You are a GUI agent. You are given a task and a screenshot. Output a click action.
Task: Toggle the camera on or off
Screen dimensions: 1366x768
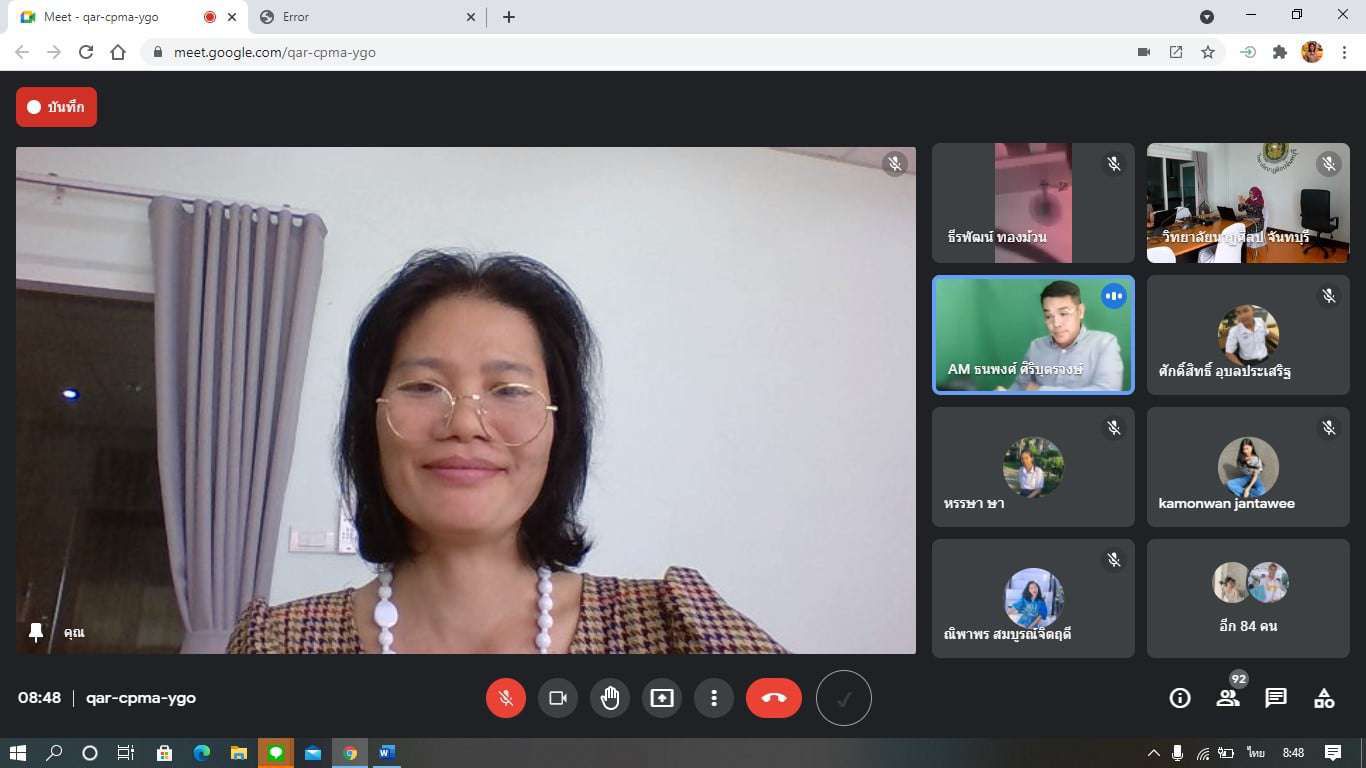pyautogui.click(x=558, y=698)
